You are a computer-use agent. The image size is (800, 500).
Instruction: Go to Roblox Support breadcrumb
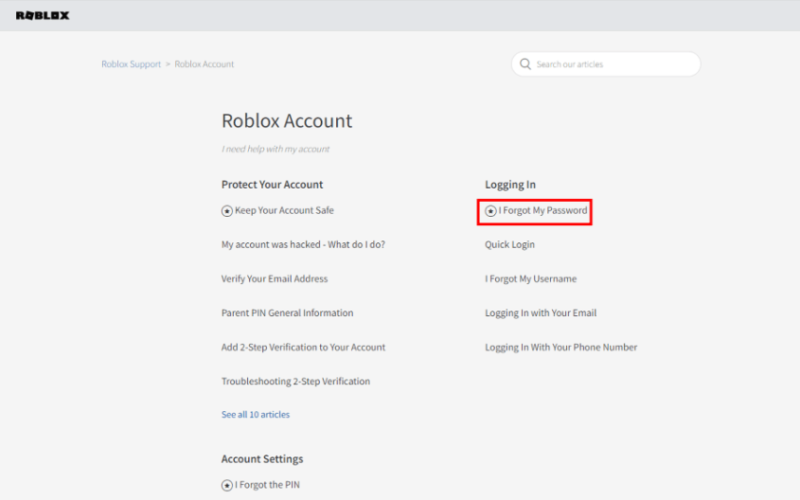tap(131, 64)
